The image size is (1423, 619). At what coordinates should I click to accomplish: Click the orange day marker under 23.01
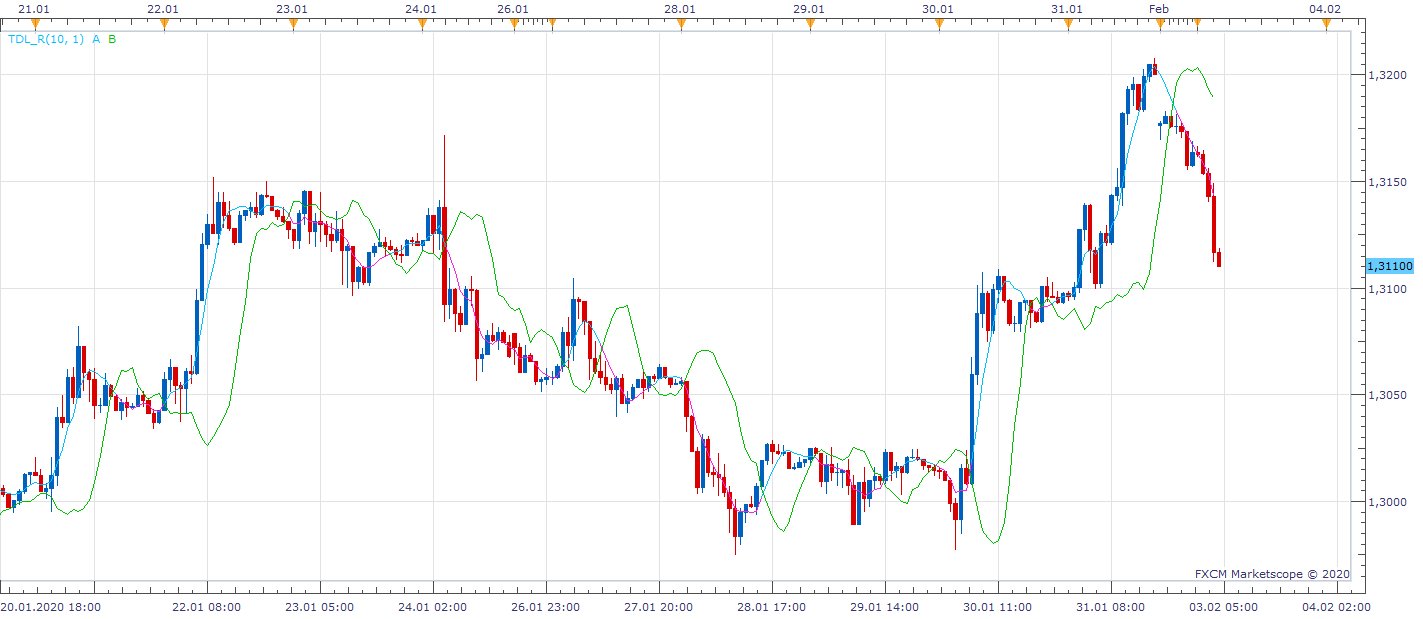[292, 23]
